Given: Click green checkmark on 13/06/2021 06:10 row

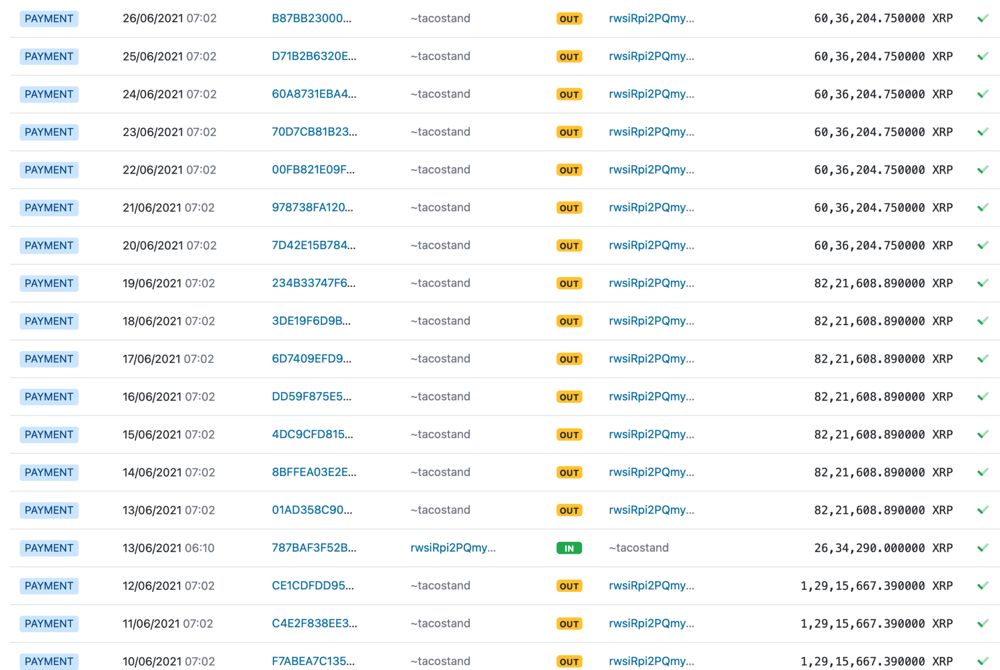Looking at the screenshot, I should (983, 548).
